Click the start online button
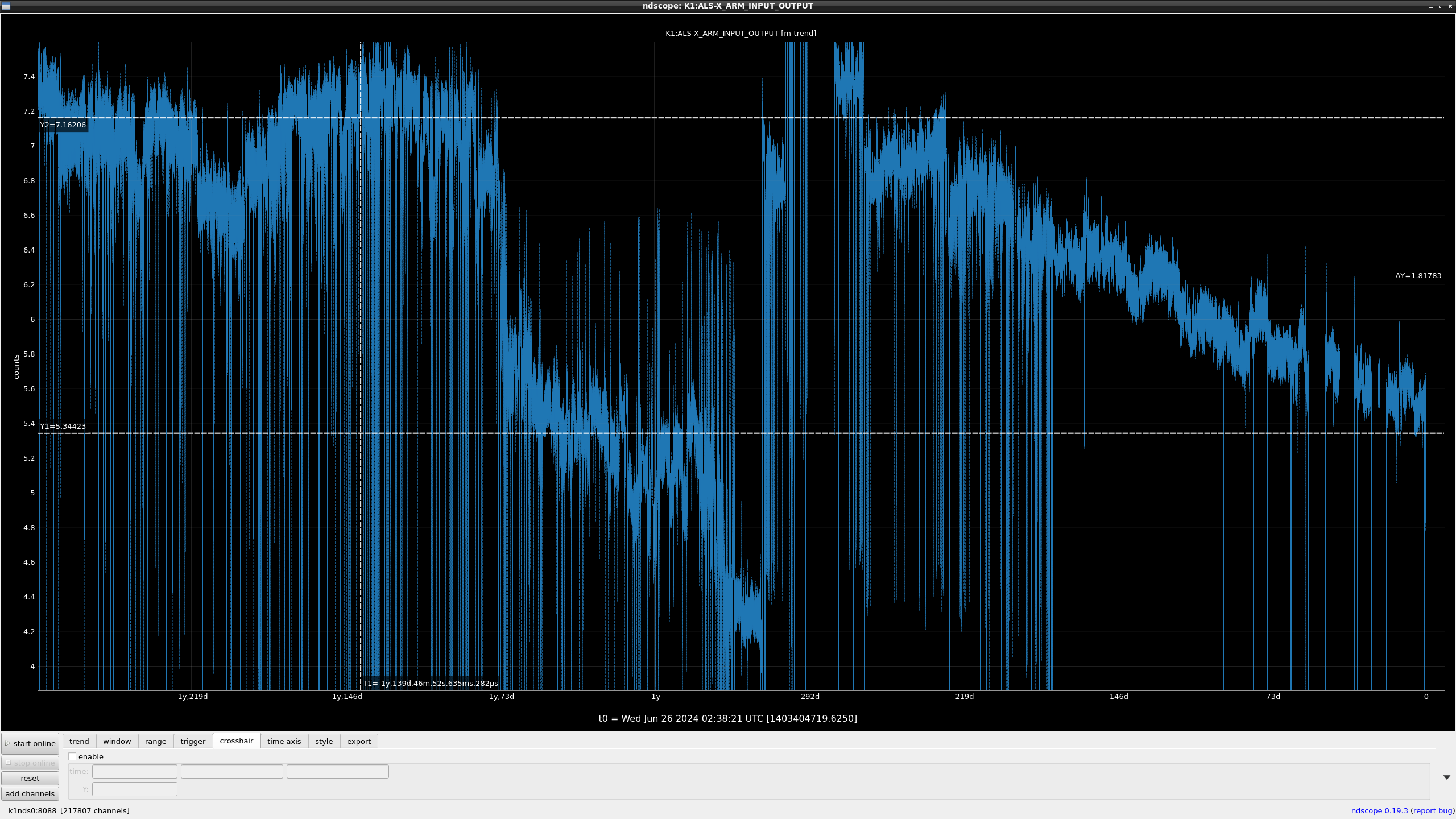1456x819 pixels. point(30,743)
